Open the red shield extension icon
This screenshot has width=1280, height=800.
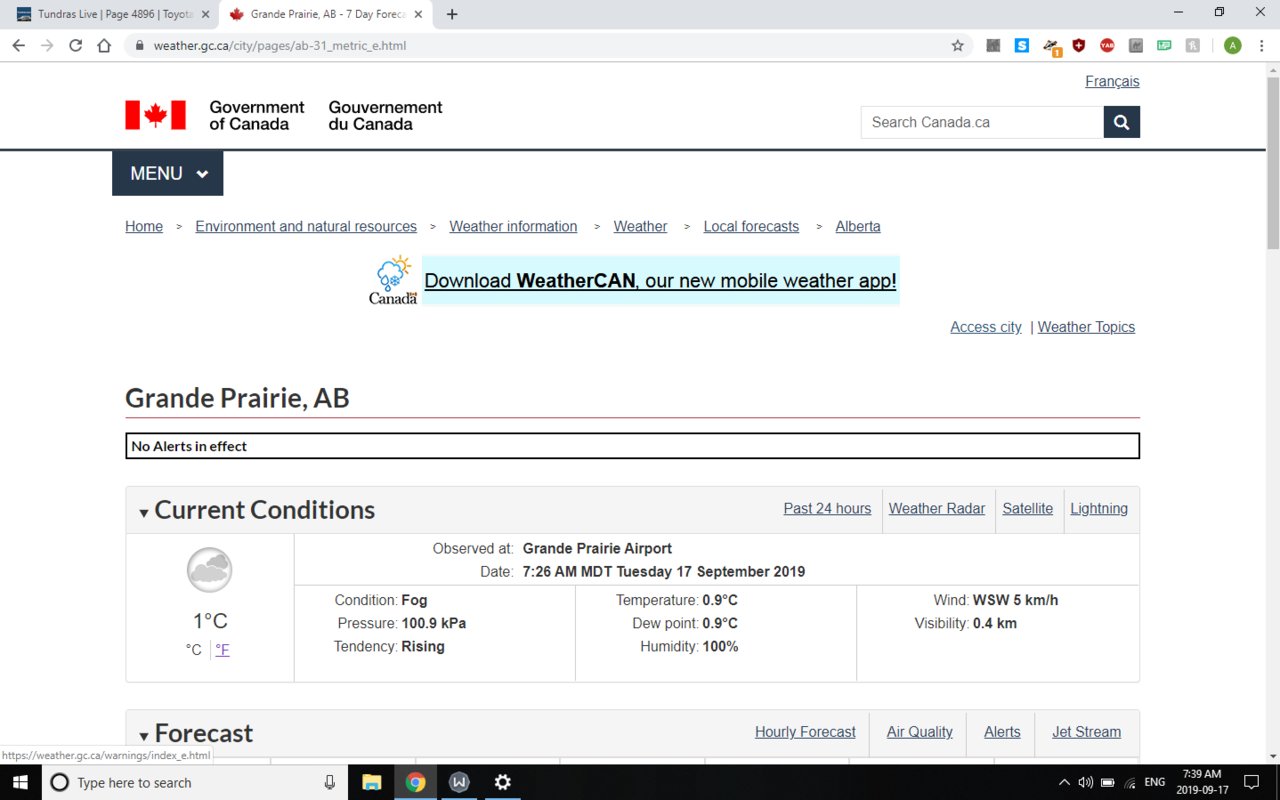pyautogui.click(x=1079, y=45)
